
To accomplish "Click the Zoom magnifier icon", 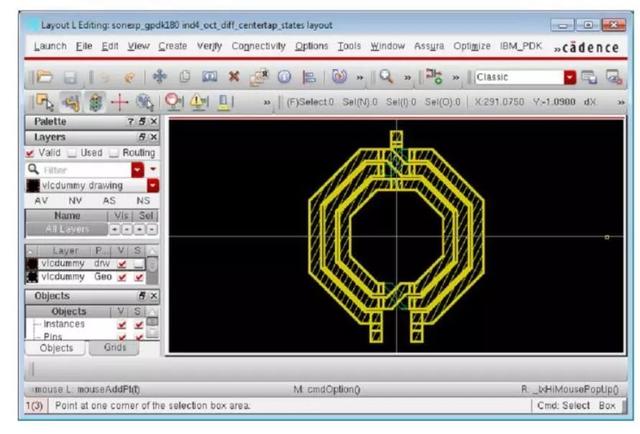I will (386, 76).
